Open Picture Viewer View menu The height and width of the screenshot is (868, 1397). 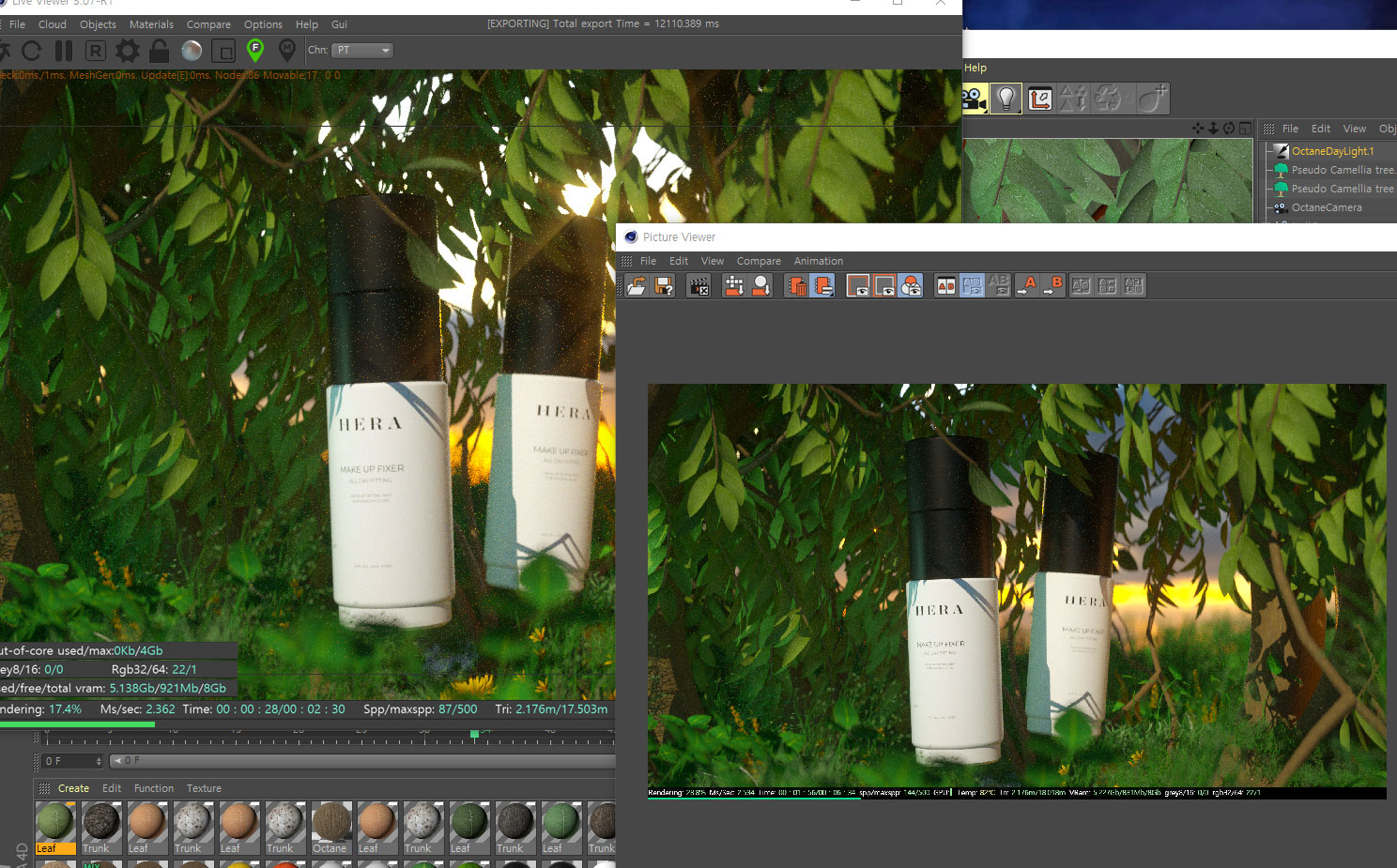click(x=713, y=261)
